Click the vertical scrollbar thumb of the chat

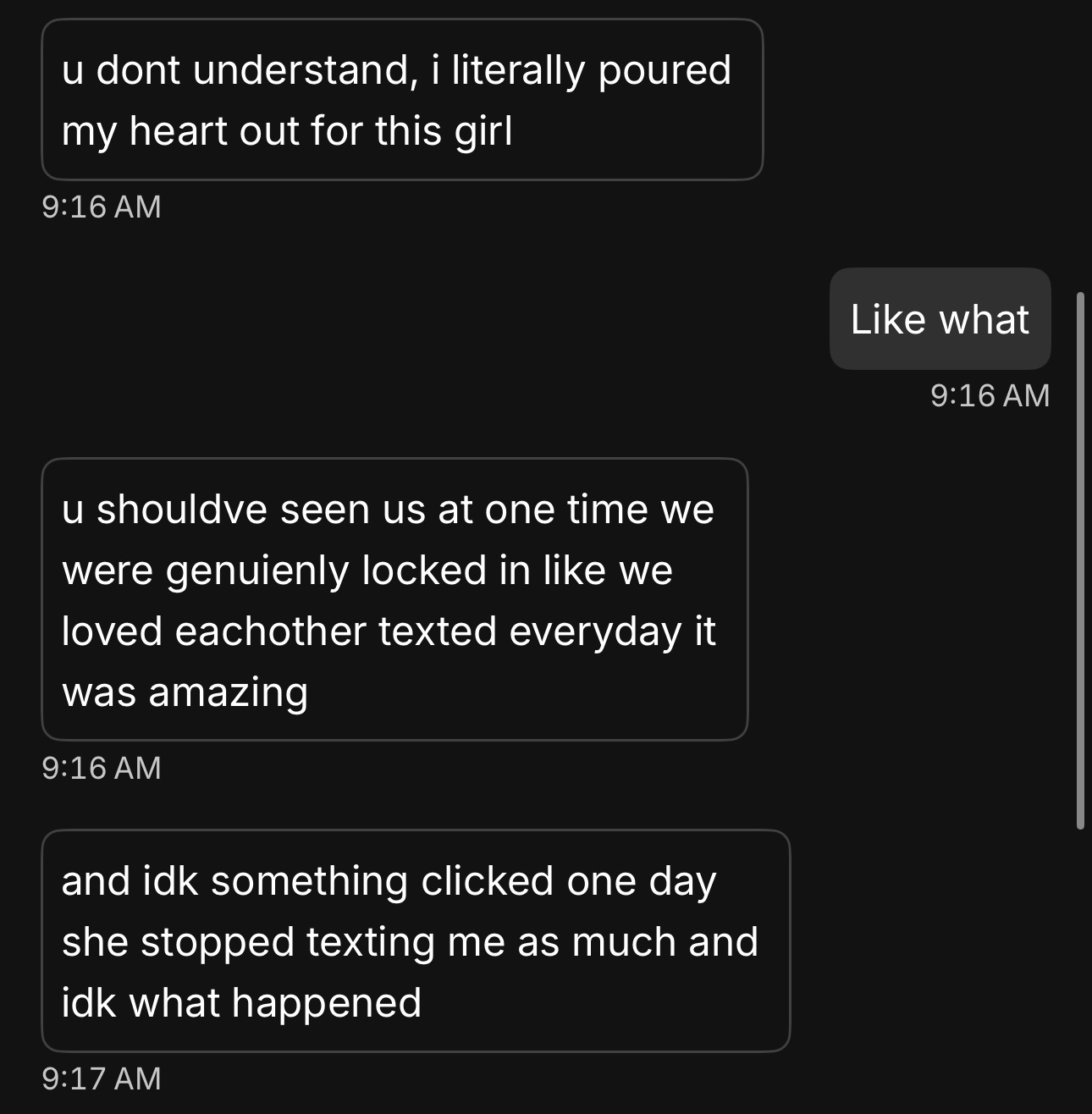(1079, 559)
